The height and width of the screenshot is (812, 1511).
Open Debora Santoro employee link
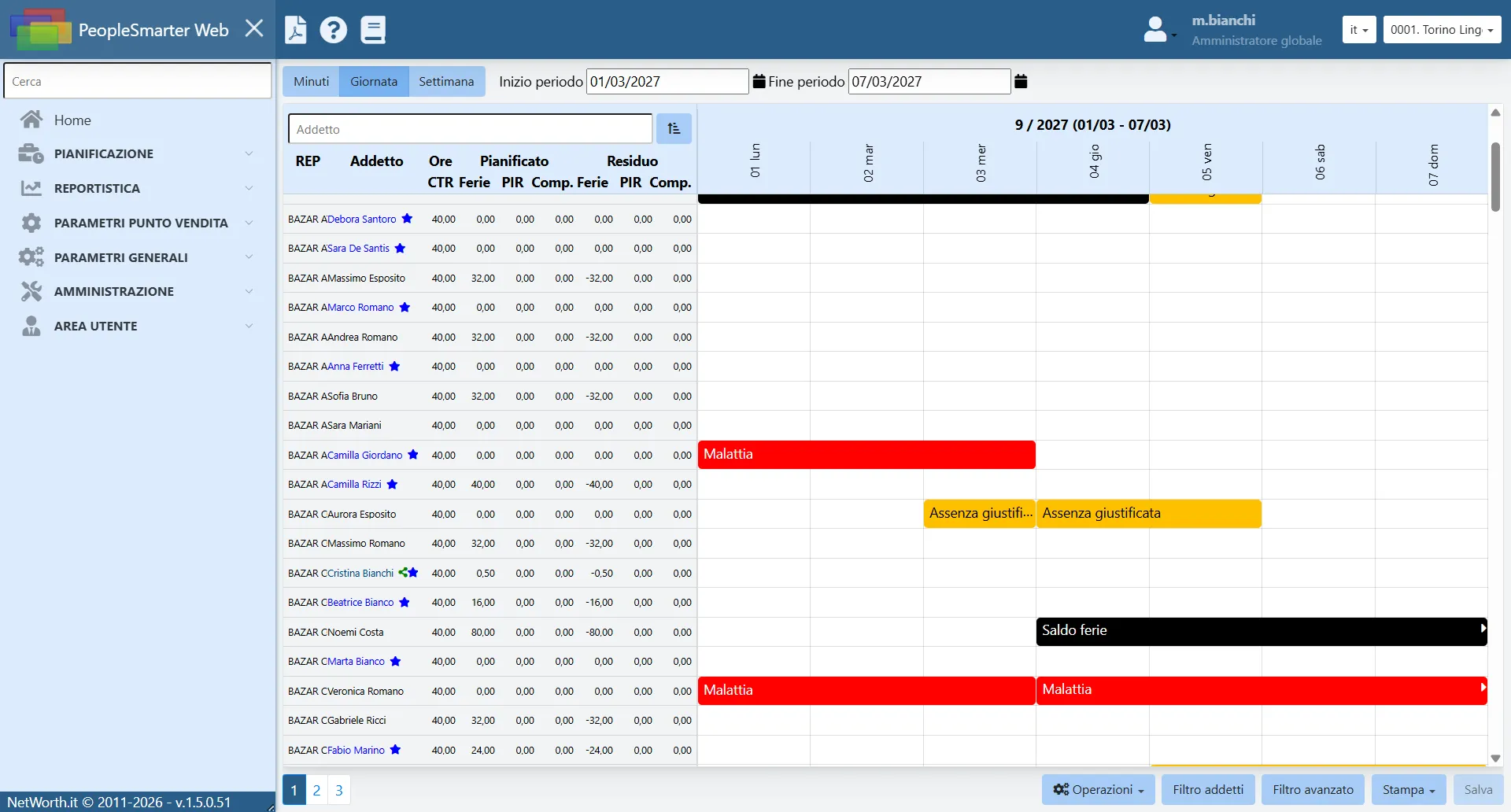coord(362,220)
